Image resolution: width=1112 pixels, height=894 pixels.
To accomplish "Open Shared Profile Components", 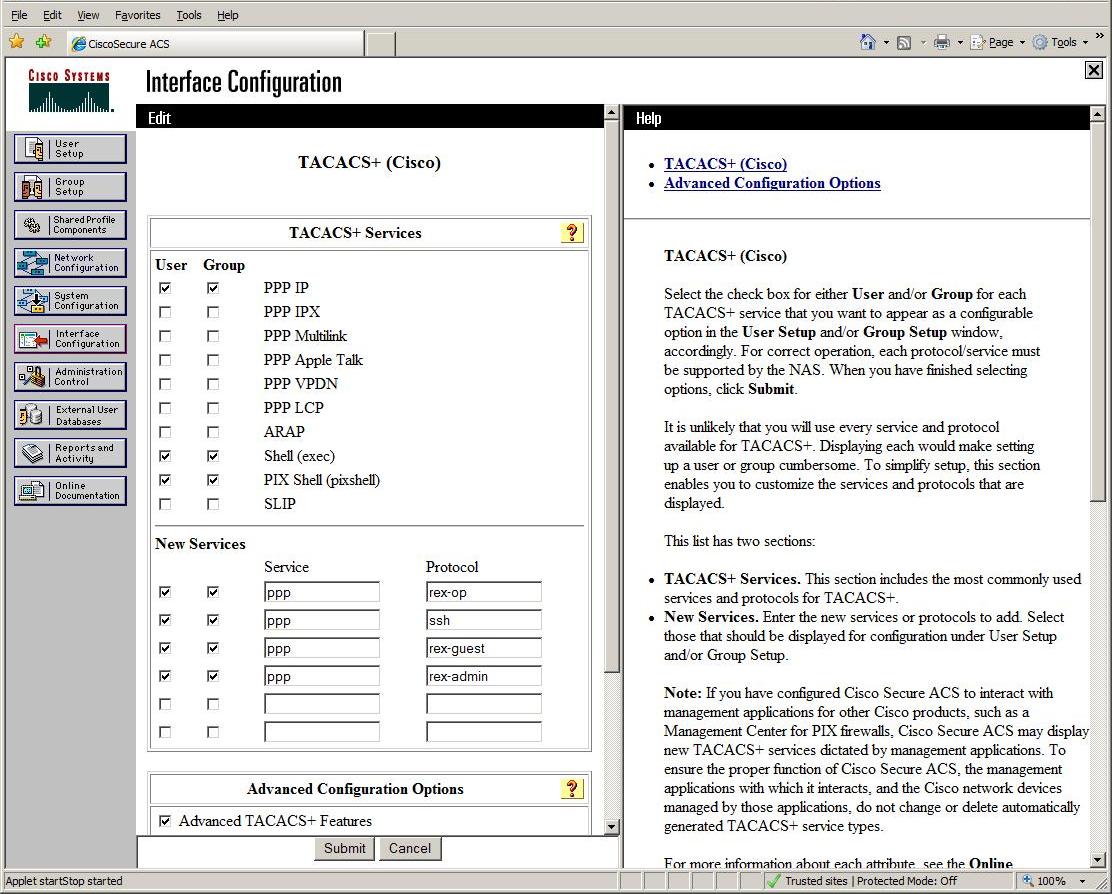I will [70, 225].
